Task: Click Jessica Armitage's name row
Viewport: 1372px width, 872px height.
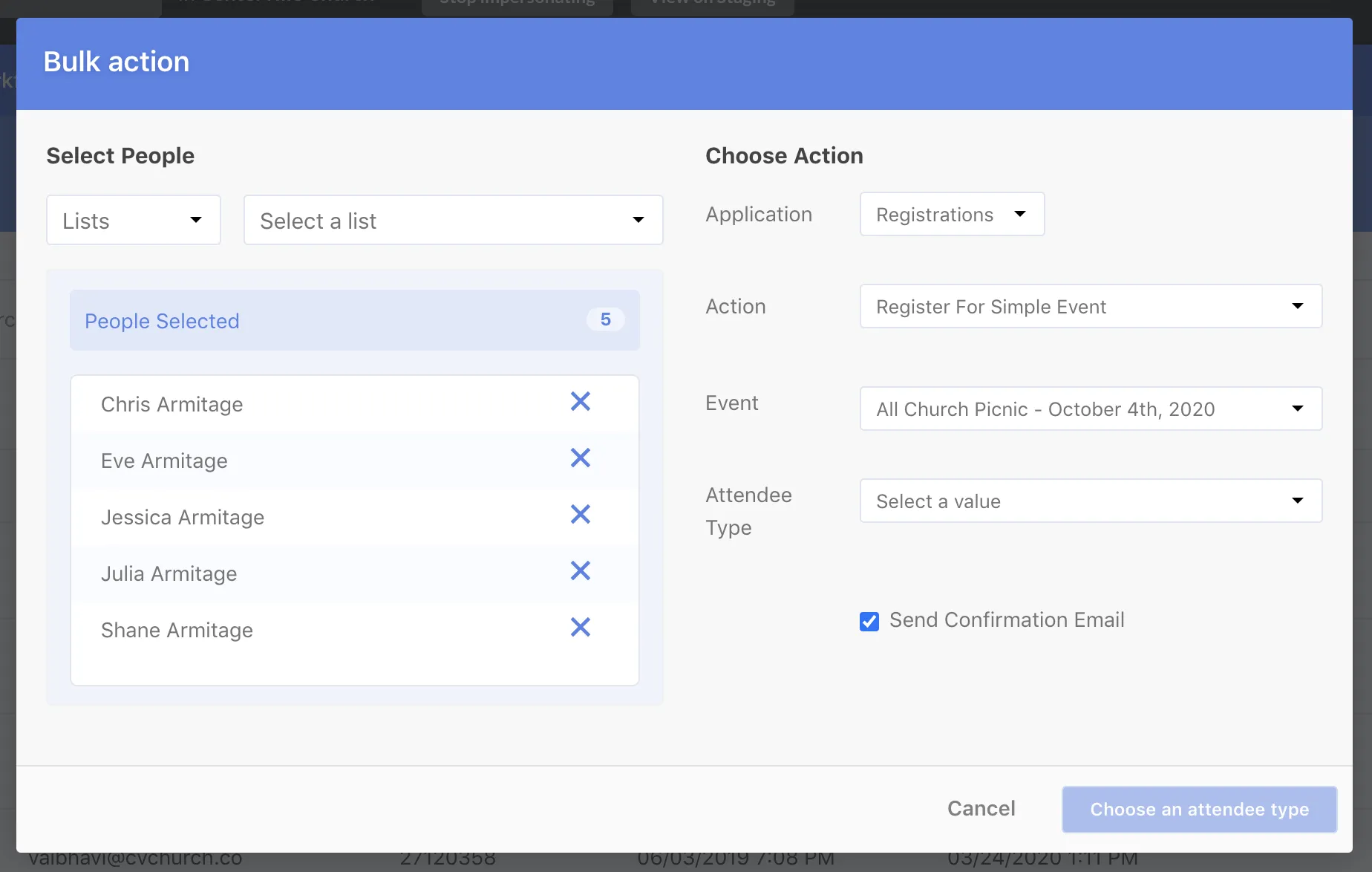Action: click(x=183, y=518)
